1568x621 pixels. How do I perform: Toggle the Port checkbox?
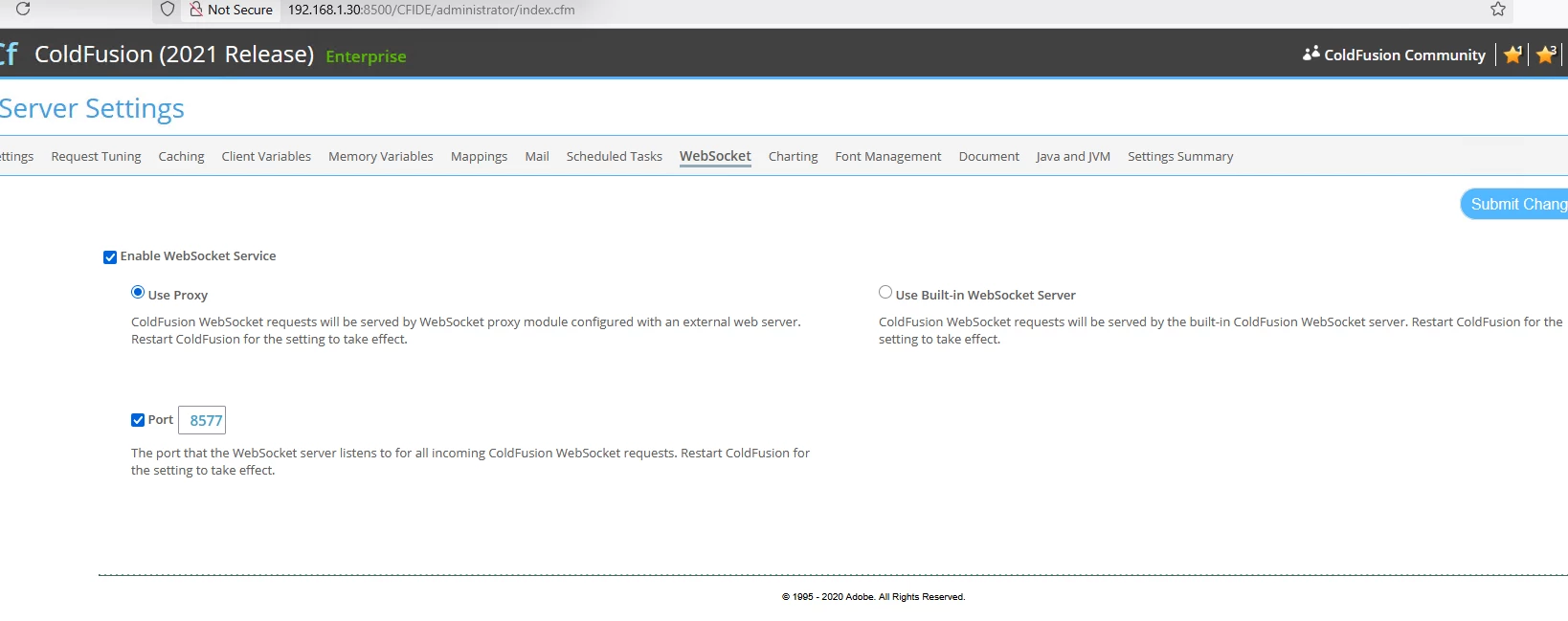(138, 420)
